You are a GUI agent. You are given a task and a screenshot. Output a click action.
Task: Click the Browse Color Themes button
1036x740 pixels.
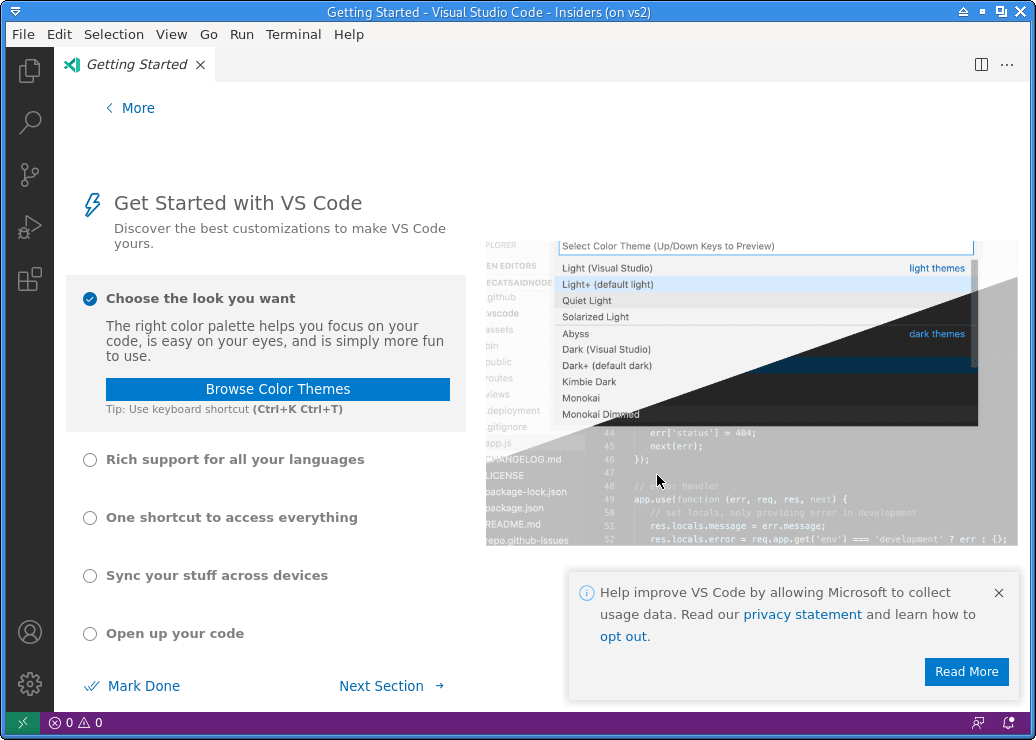click(278, 389)
